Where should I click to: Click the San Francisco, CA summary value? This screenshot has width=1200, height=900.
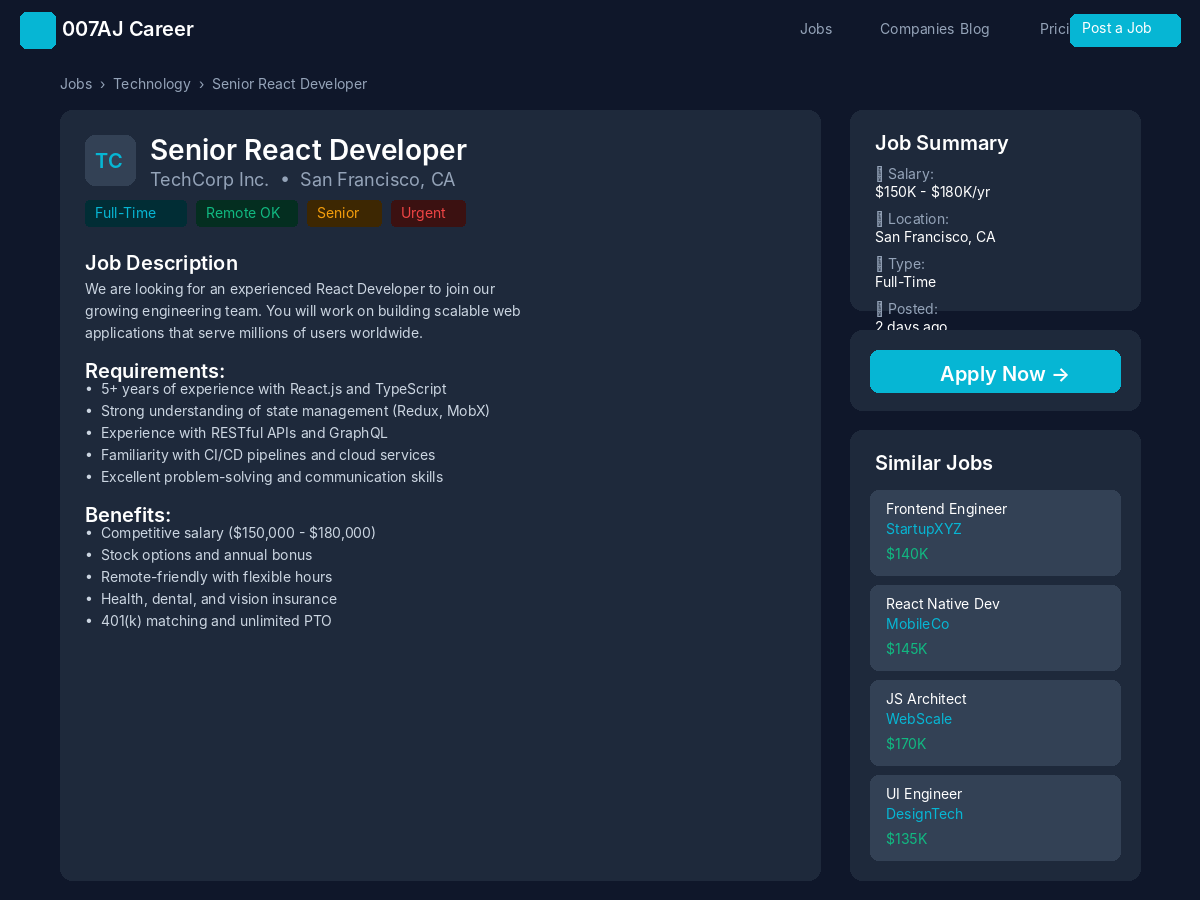pyautogui.click(x=935, y=237)
